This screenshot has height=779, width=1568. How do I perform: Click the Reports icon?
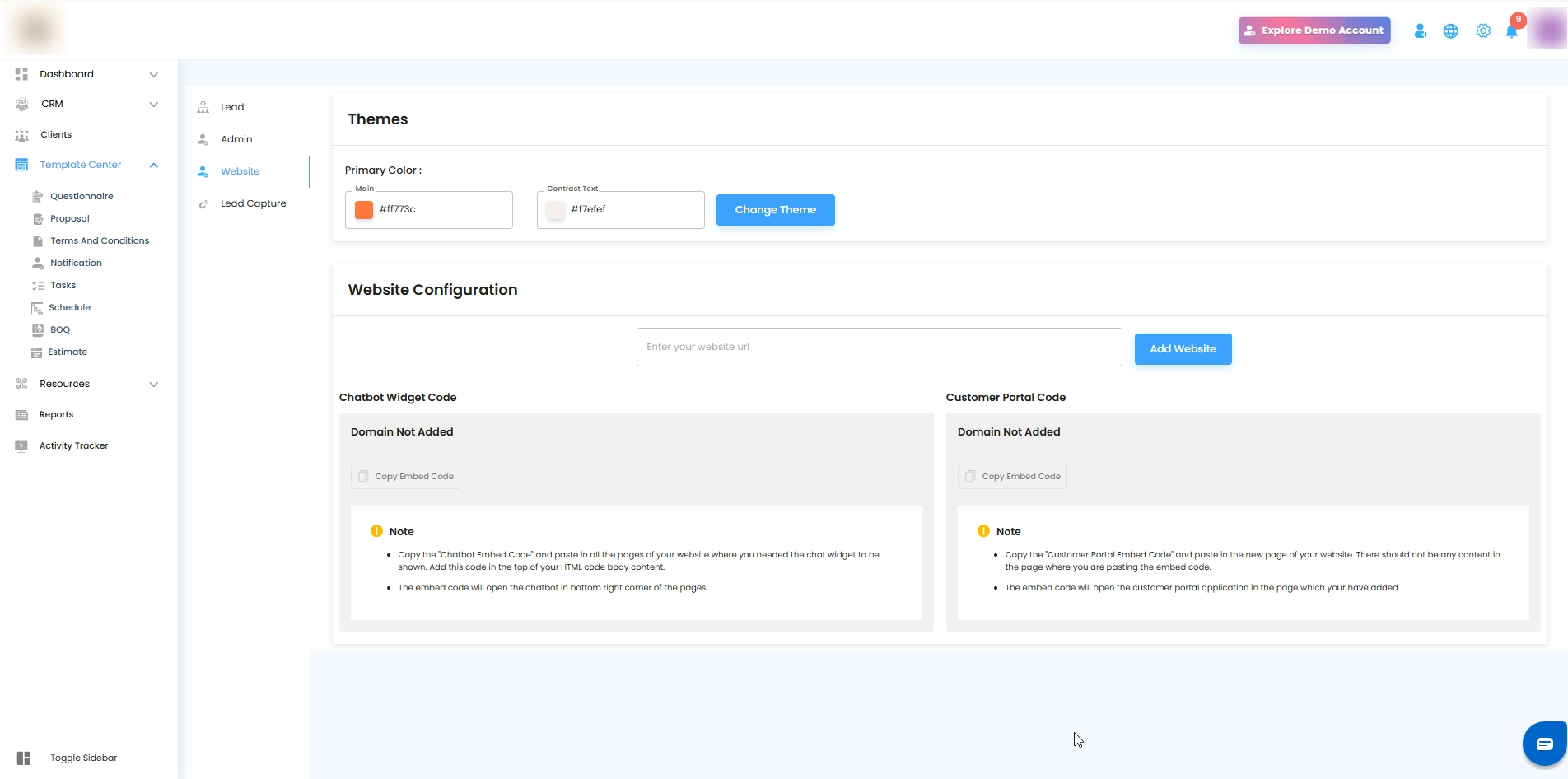(21, 415)
